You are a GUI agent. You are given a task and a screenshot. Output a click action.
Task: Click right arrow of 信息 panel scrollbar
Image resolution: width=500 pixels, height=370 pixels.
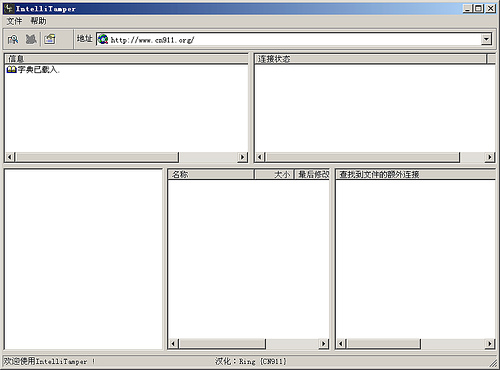242,157
